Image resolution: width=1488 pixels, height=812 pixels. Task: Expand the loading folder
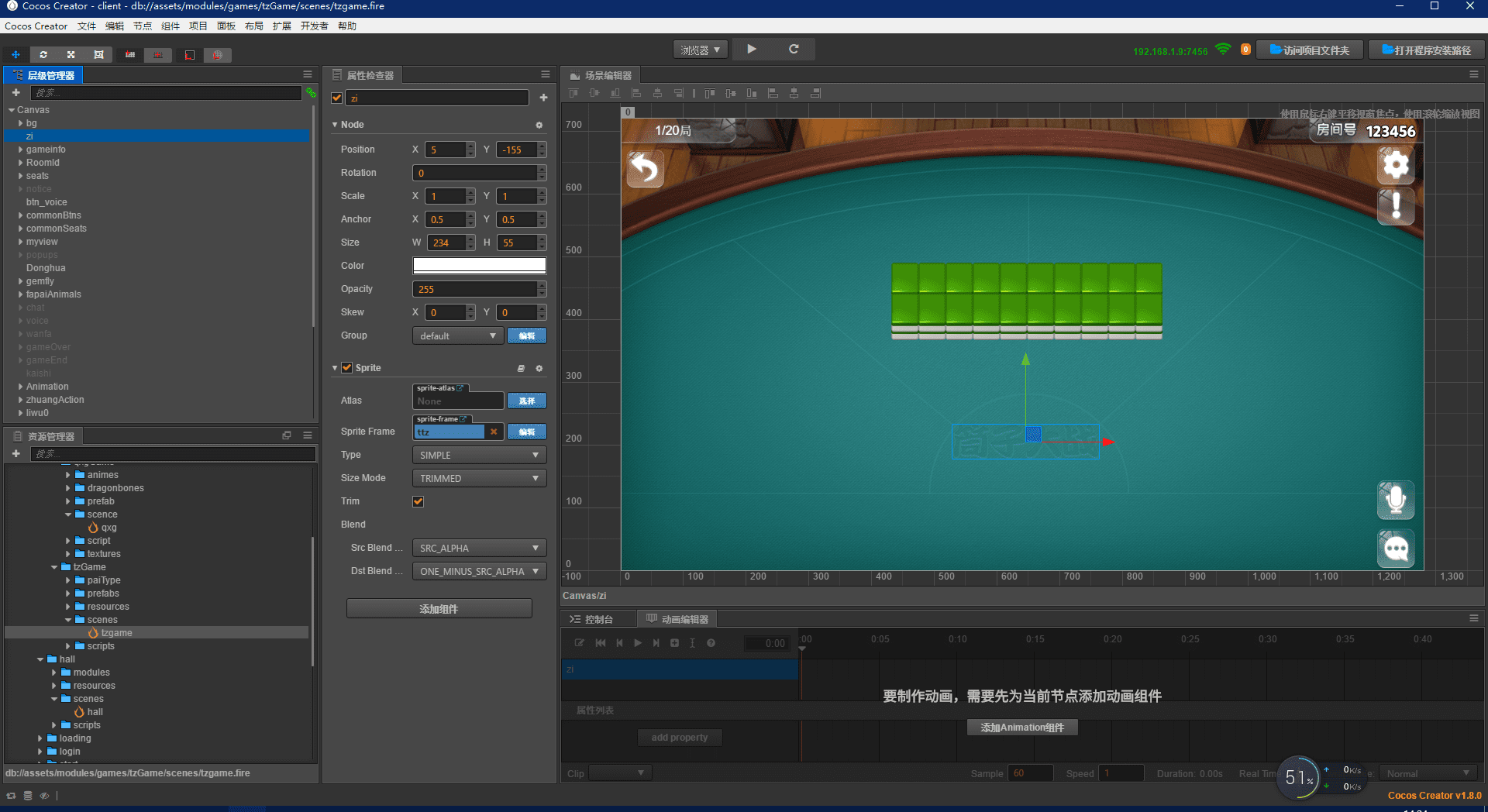pyautogui.click(x=40, y=738)
